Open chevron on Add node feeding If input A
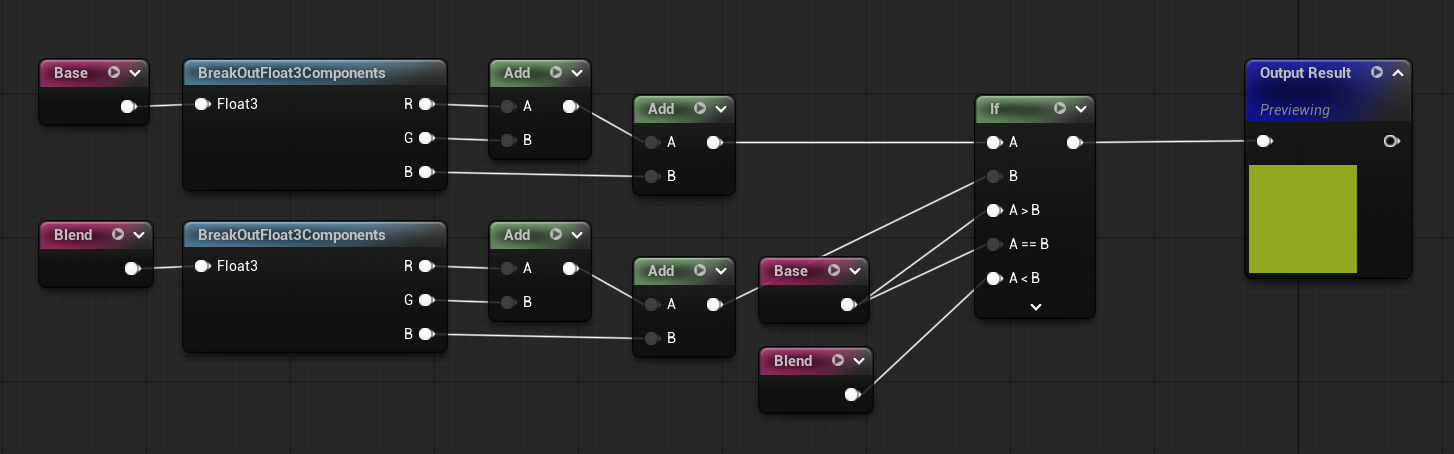Screen dimensions: 1454x454 pyautogui.click(x=721, y=109)
